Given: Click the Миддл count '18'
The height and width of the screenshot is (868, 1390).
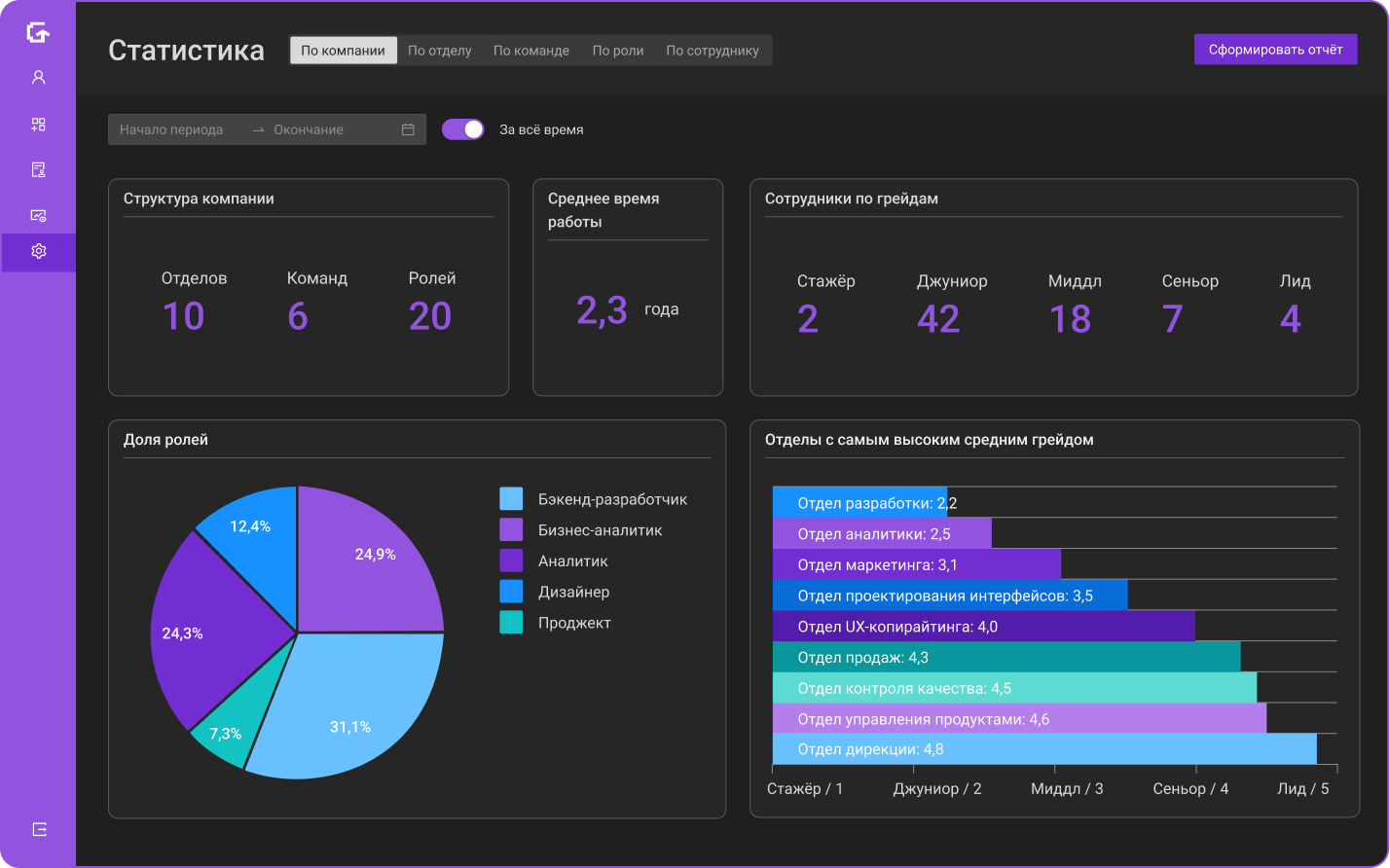Looking at the screenshot, I should point(1070,319).
